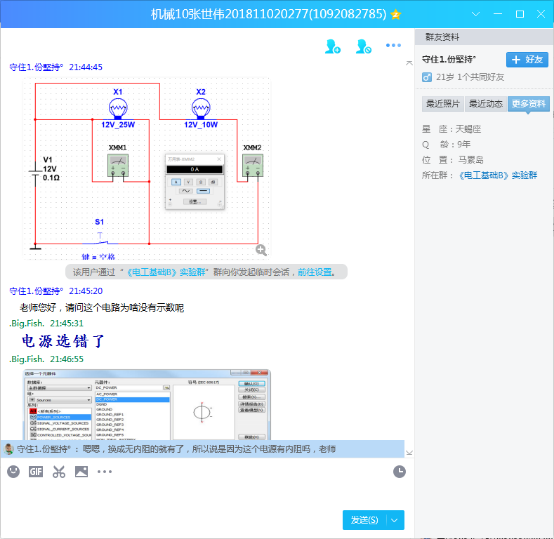Switch to the 最近照片 tab

click(443, 104)
